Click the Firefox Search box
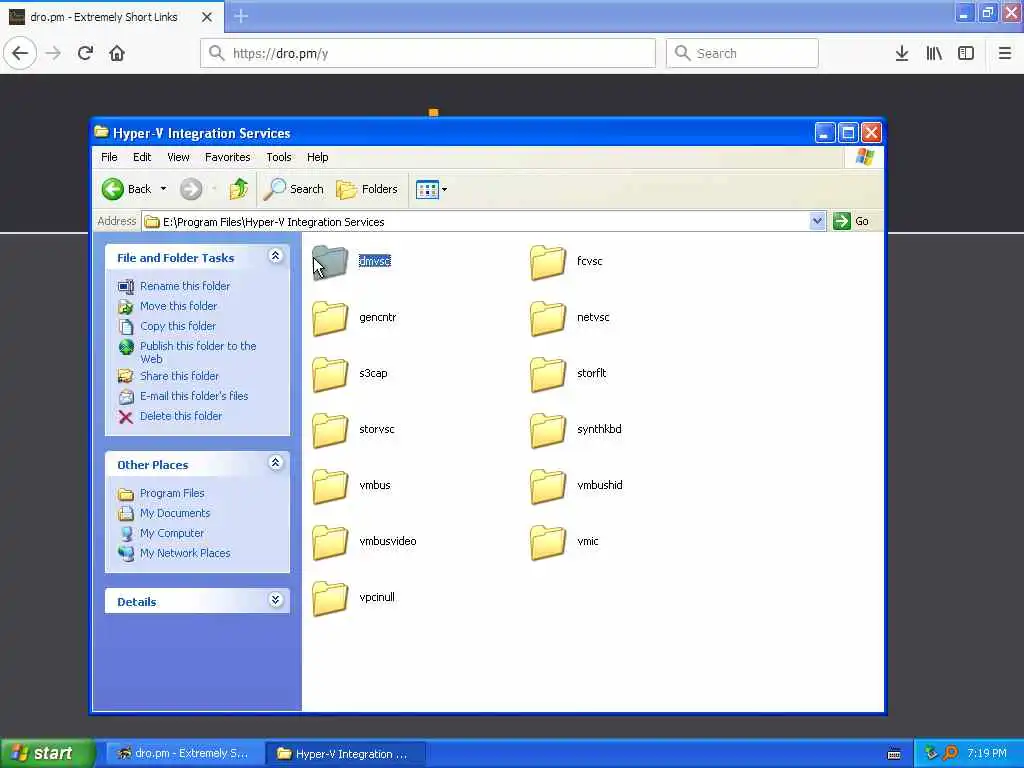1024x768 pixels. (742, 54)
